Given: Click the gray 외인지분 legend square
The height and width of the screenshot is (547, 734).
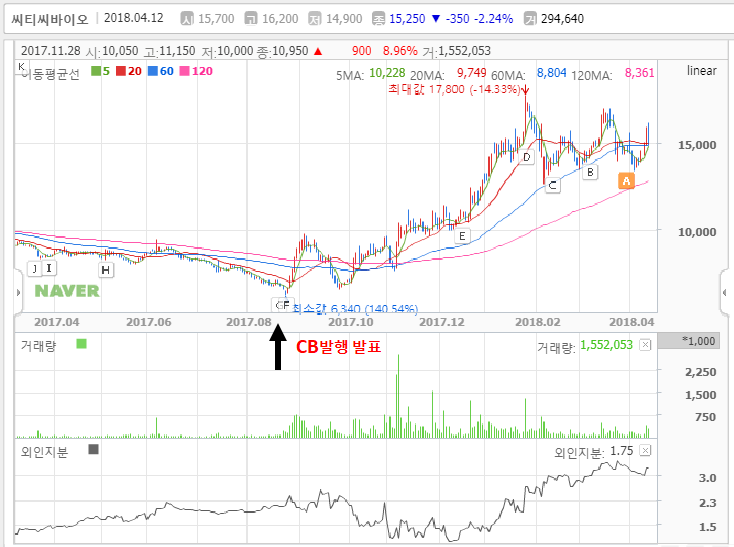Looking at the screenshot, I should coord(94,449).
